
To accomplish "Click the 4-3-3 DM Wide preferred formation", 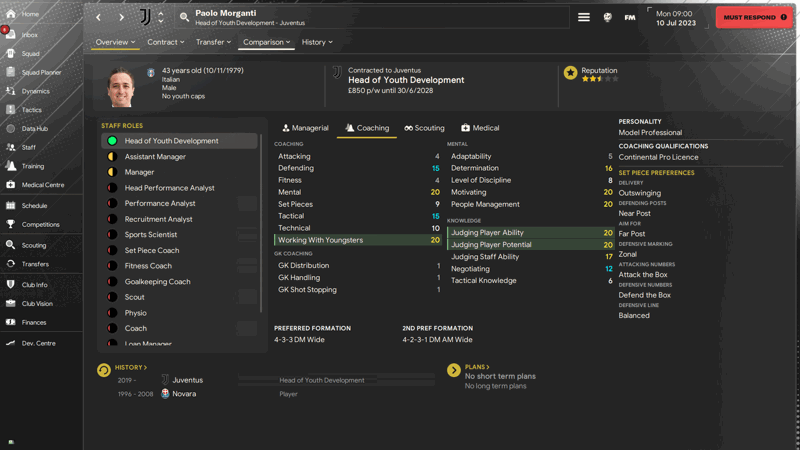I will click(x=299, y=339).
